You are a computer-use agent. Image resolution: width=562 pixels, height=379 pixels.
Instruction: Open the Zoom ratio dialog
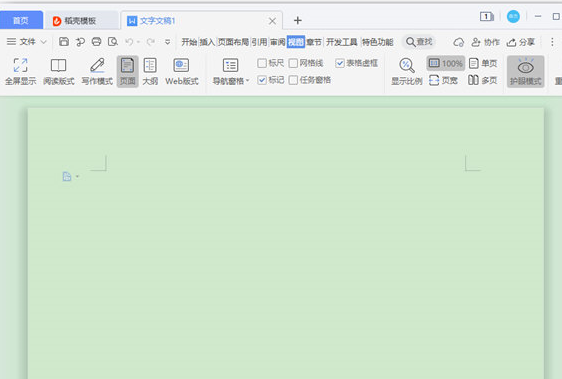click(x=406, y=72)
